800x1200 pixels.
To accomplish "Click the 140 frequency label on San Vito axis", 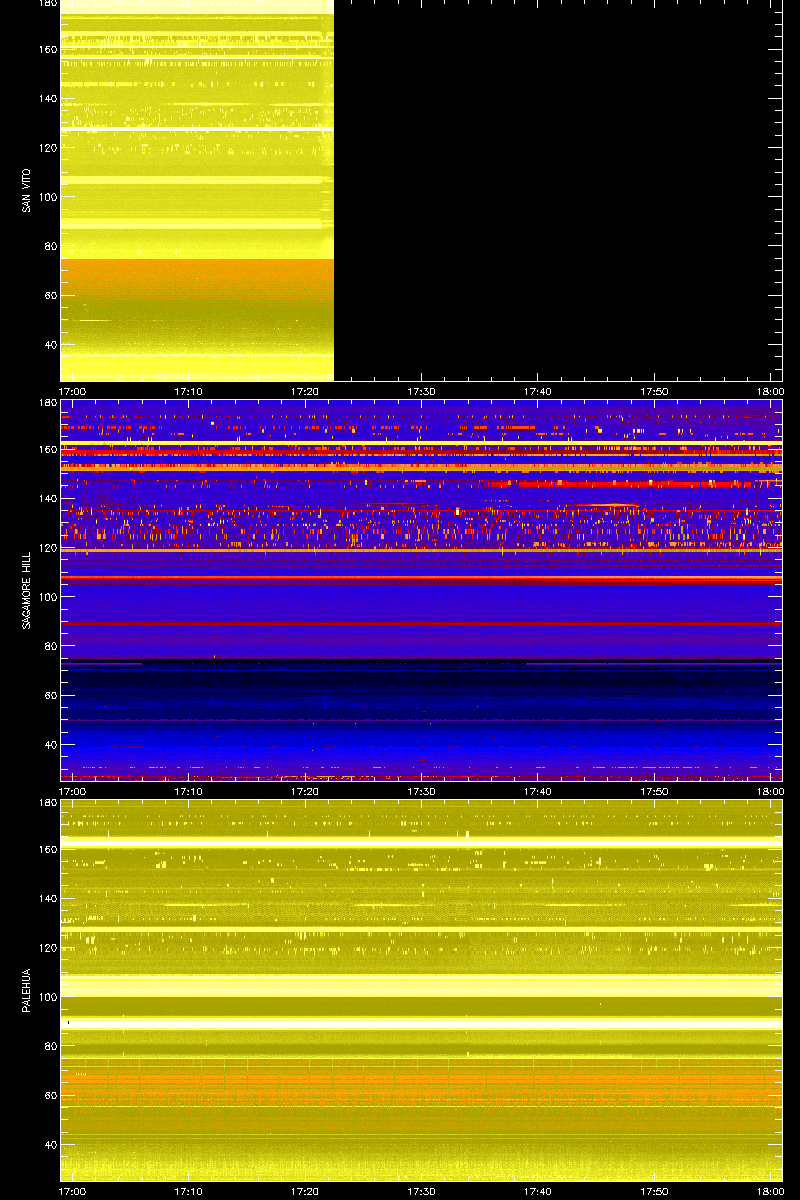I will click(x=48, y=99).
